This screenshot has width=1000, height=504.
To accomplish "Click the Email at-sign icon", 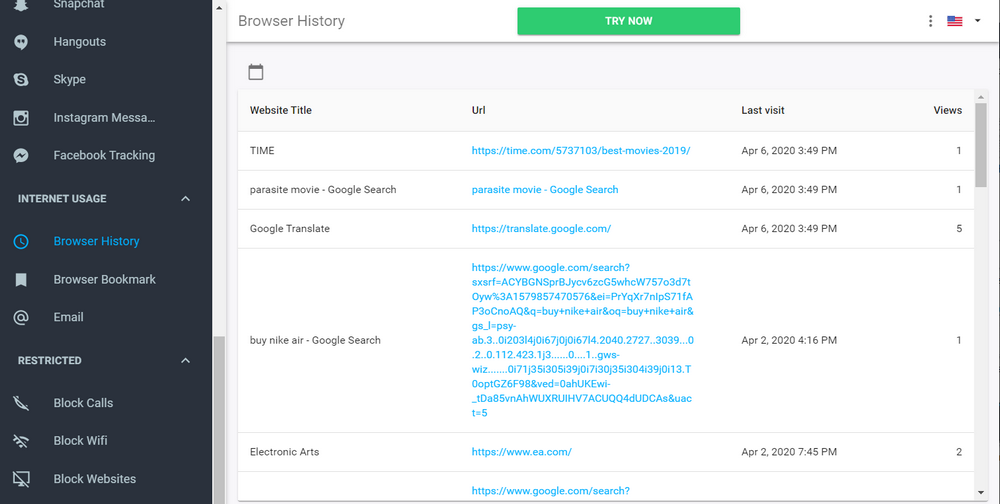I will click(21, 318).
